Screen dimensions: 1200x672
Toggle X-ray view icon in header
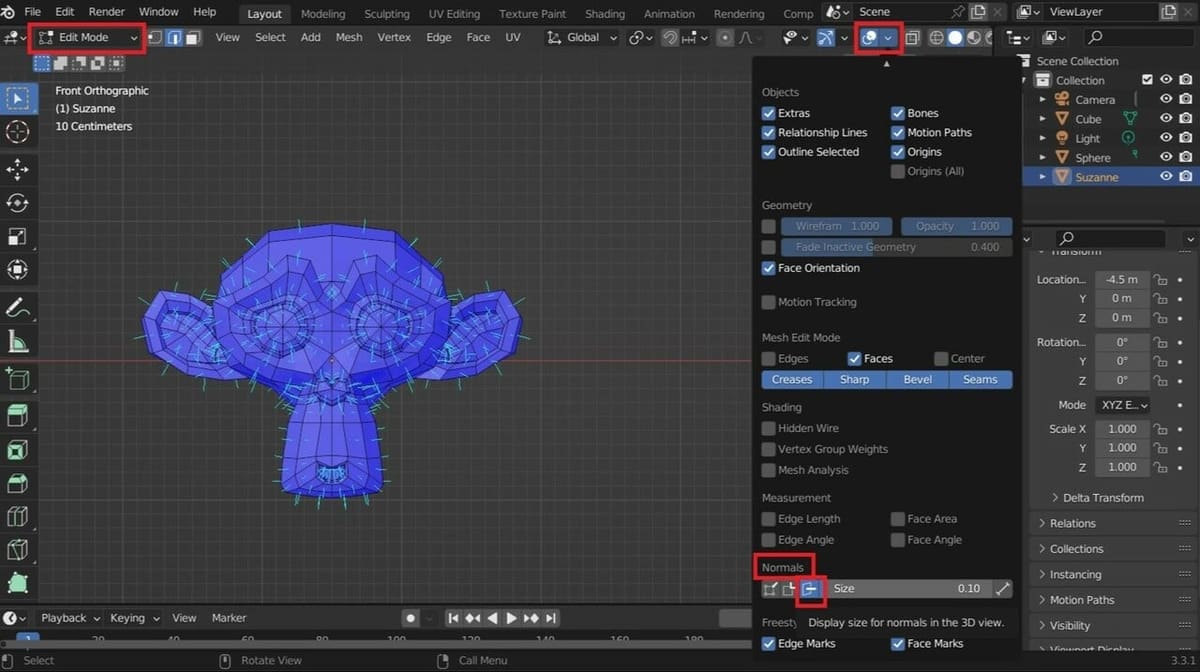coord(911,38)
